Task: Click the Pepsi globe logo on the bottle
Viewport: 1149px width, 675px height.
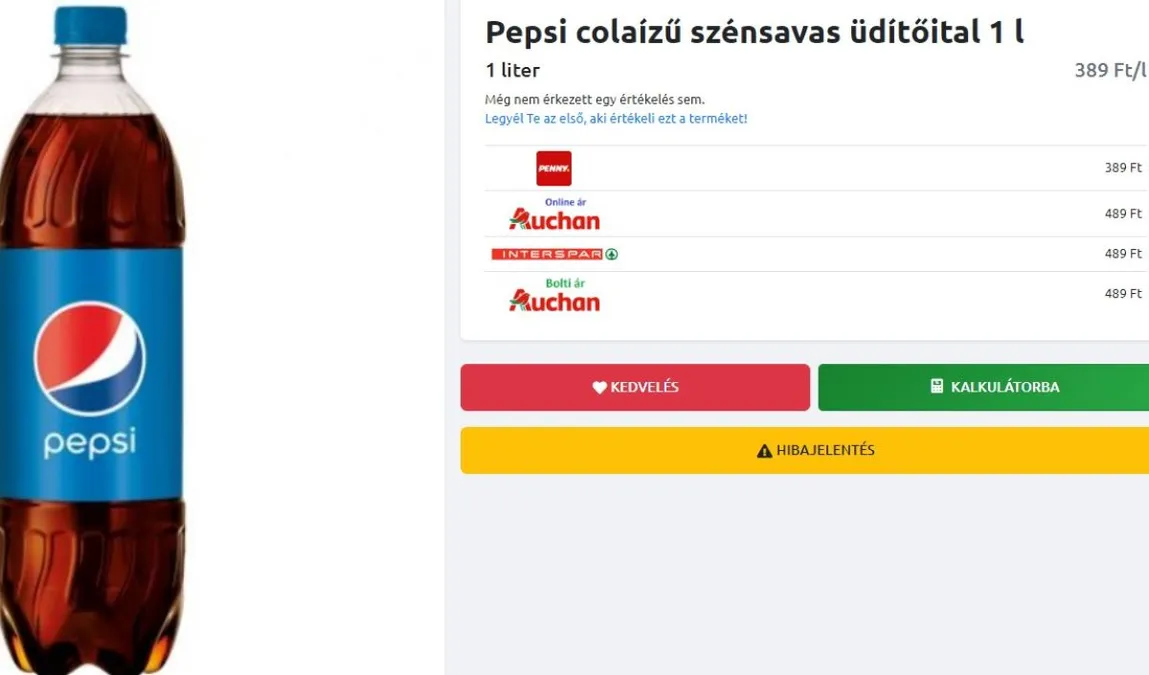Action: (x=90, y=358)
